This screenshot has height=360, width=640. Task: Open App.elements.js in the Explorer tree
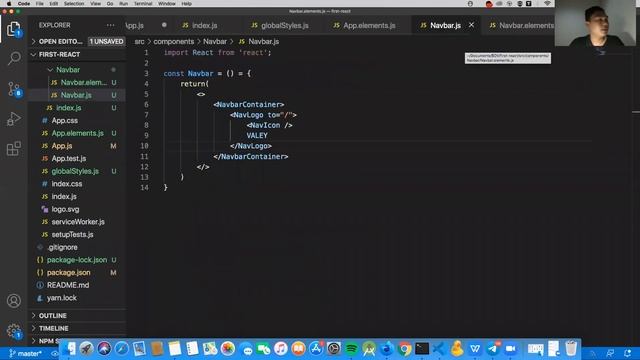tap(77, 133)
